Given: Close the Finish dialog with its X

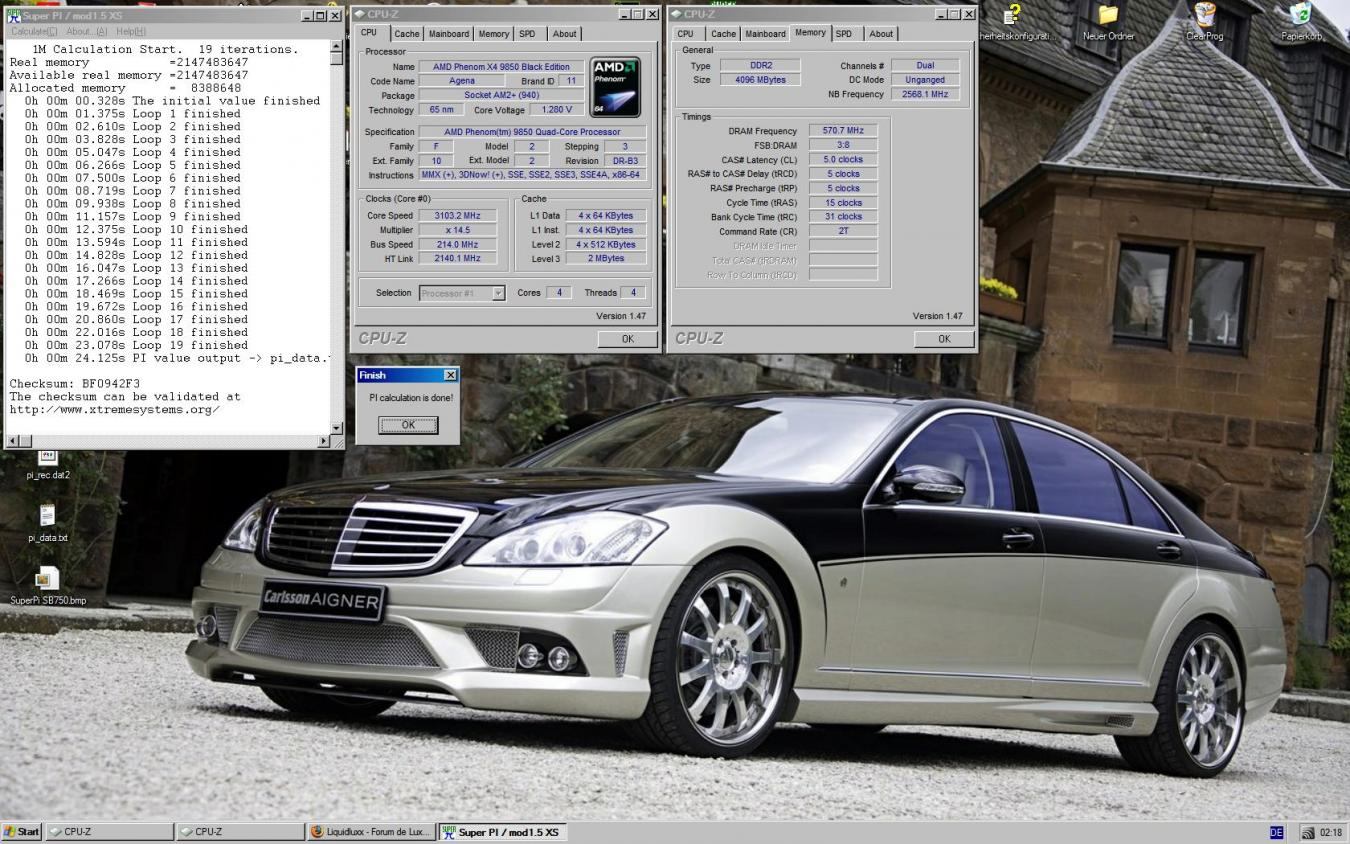Looking at the screenshot, I should point(450,375).
